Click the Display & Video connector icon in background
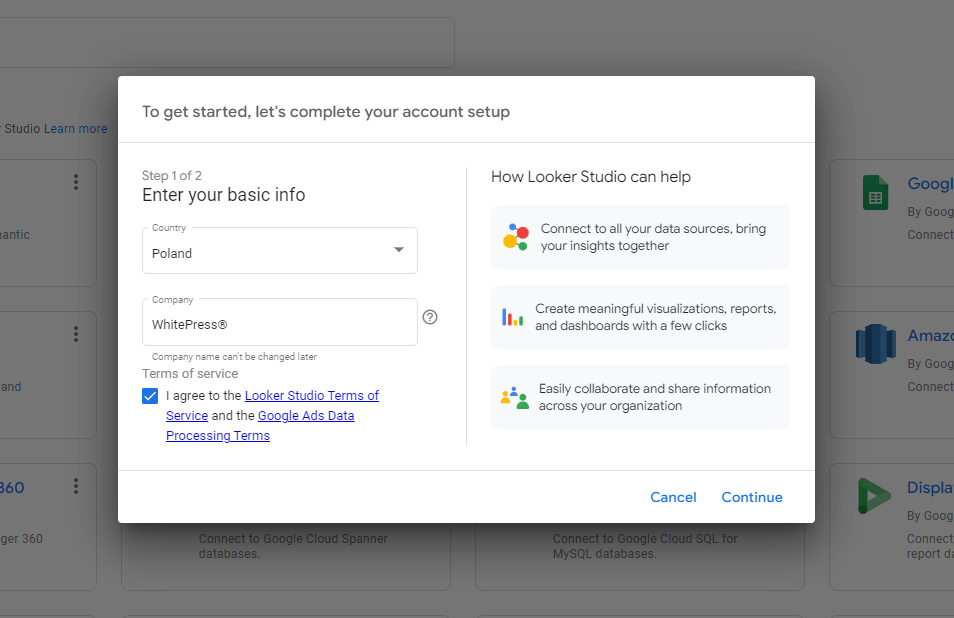Image resolution: width=954 pixels, height=618 pixels. point(874,496)
